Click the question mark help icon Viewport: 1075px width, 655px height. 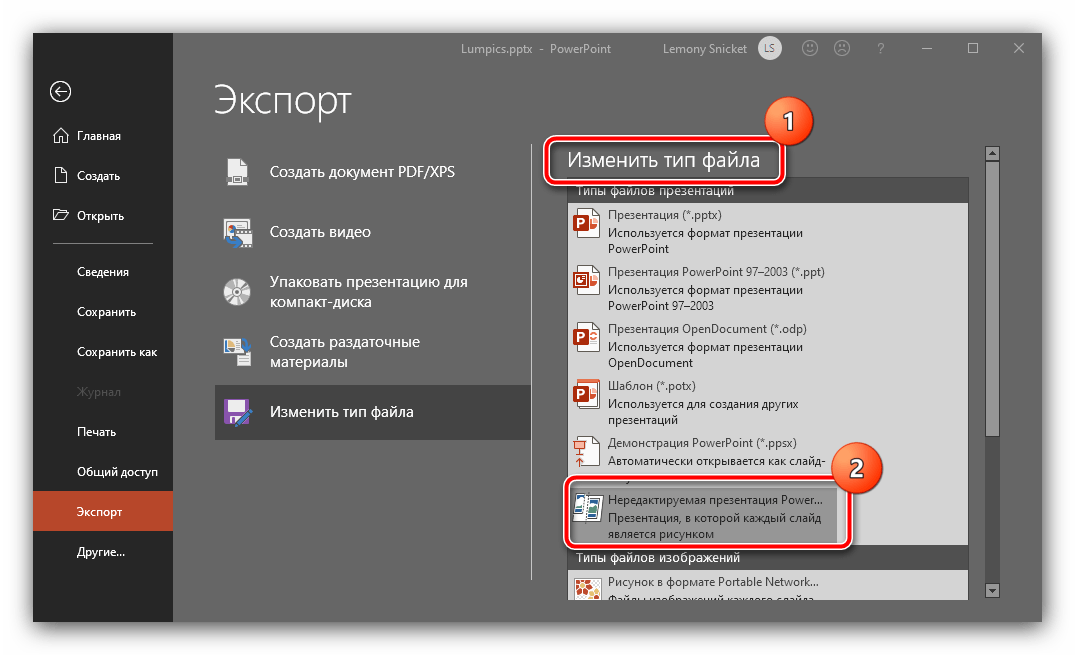click(880, 48)
